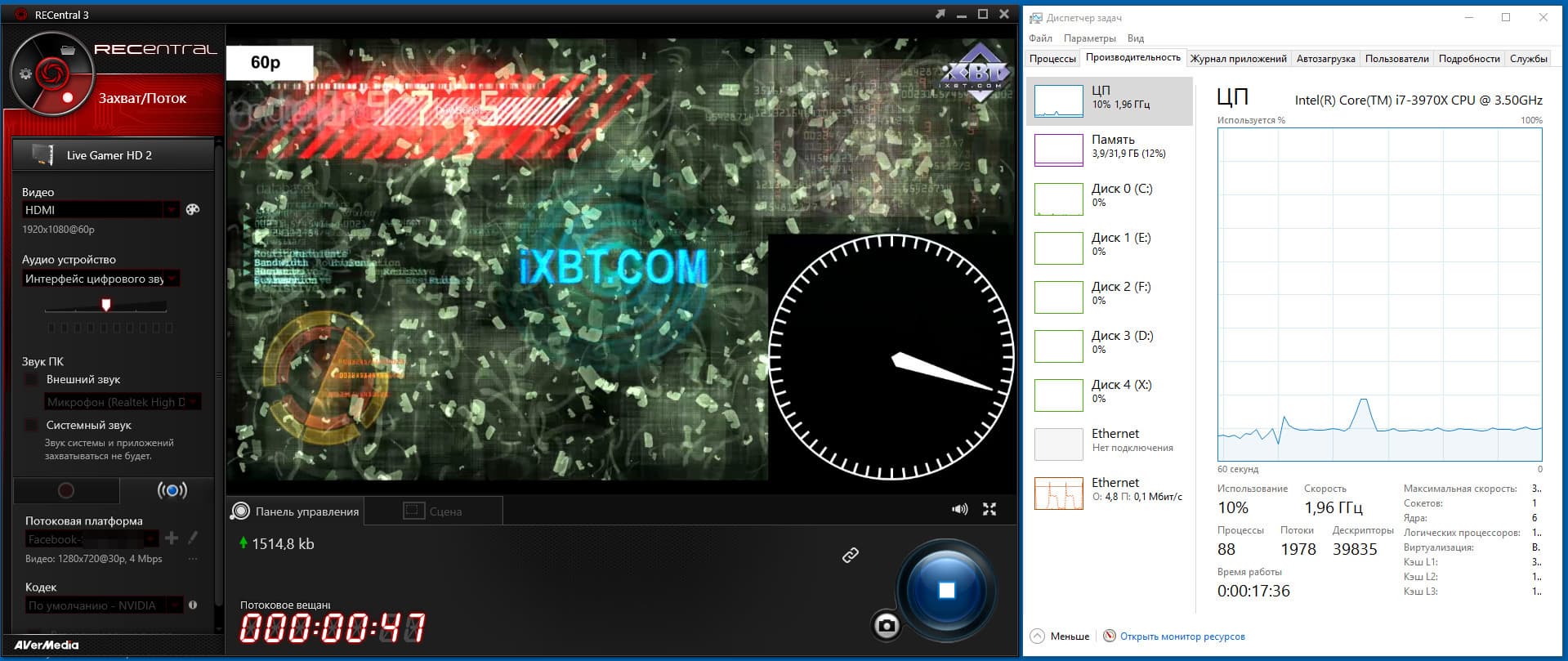Select the active Ethernet item with orange graph

pyautogui.click(x=1110, y=494)
